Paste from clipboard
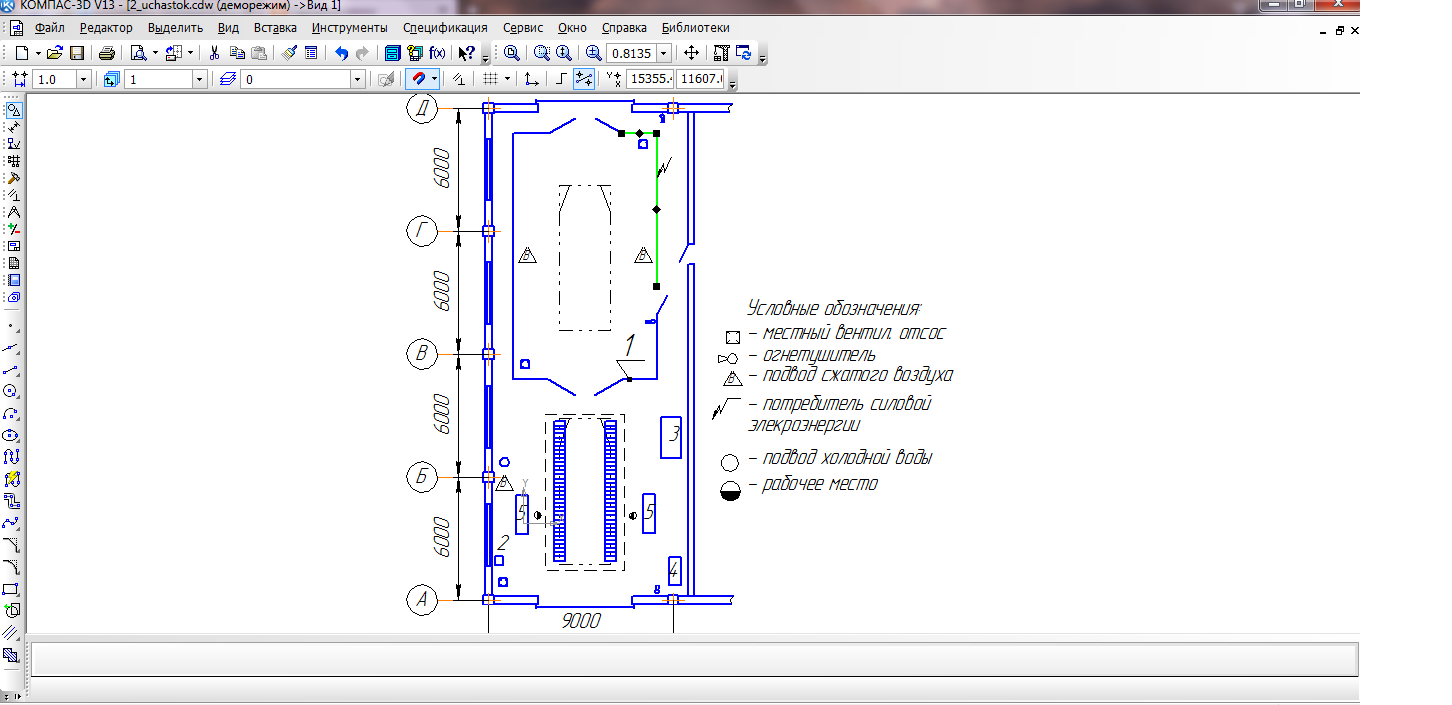 [x=259, y=53]
